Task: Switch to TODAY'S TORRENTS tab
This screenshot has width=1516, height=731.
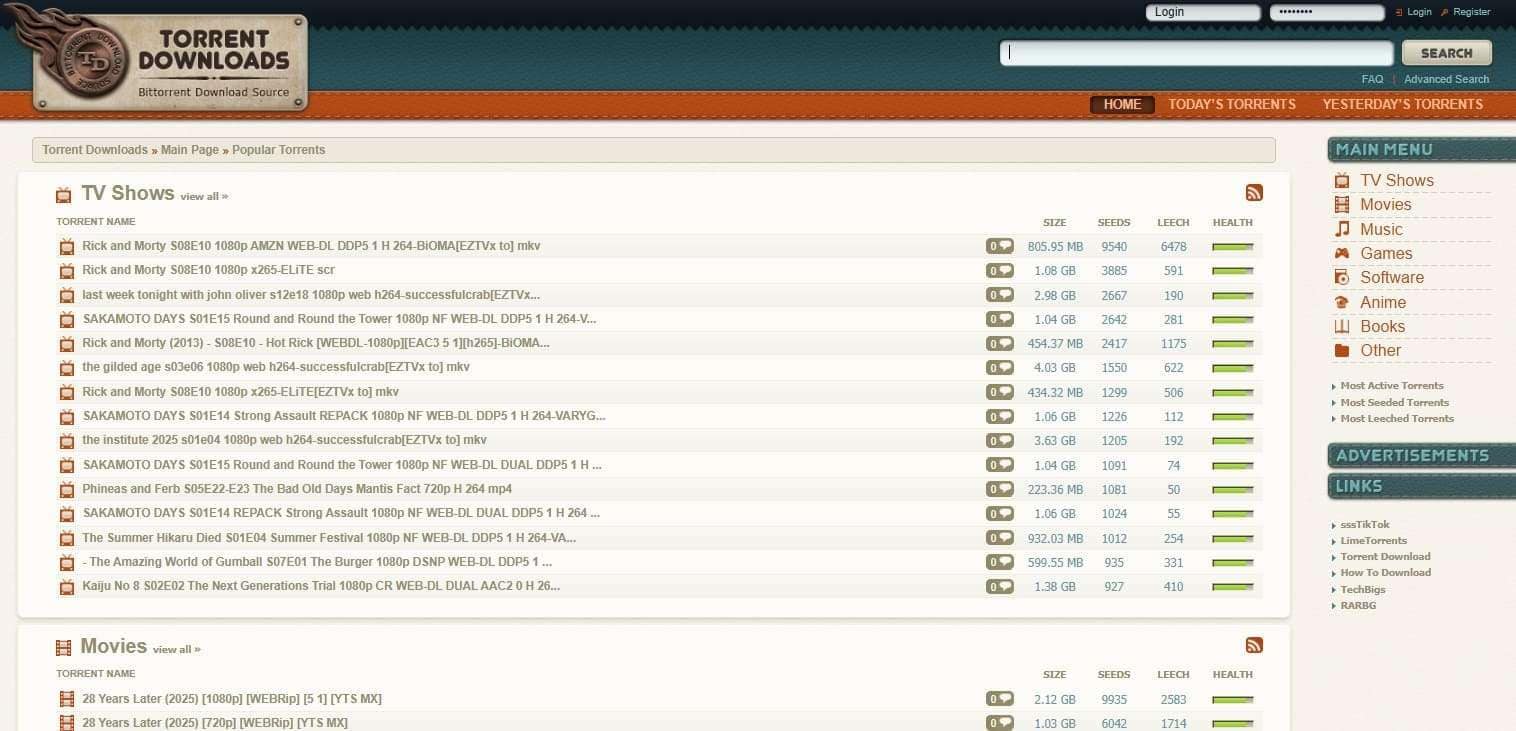Action: coord(1232,104)
